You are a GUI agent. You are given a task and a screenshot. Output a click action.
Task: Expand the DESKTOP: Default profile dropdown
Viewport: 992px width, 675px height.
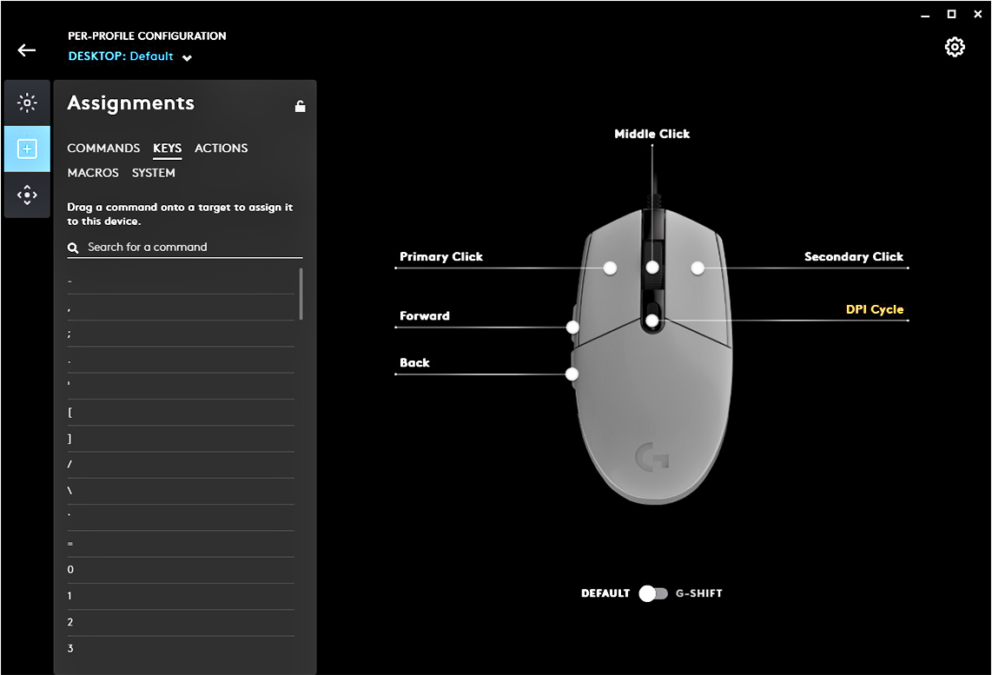click(x=130, y=56)
